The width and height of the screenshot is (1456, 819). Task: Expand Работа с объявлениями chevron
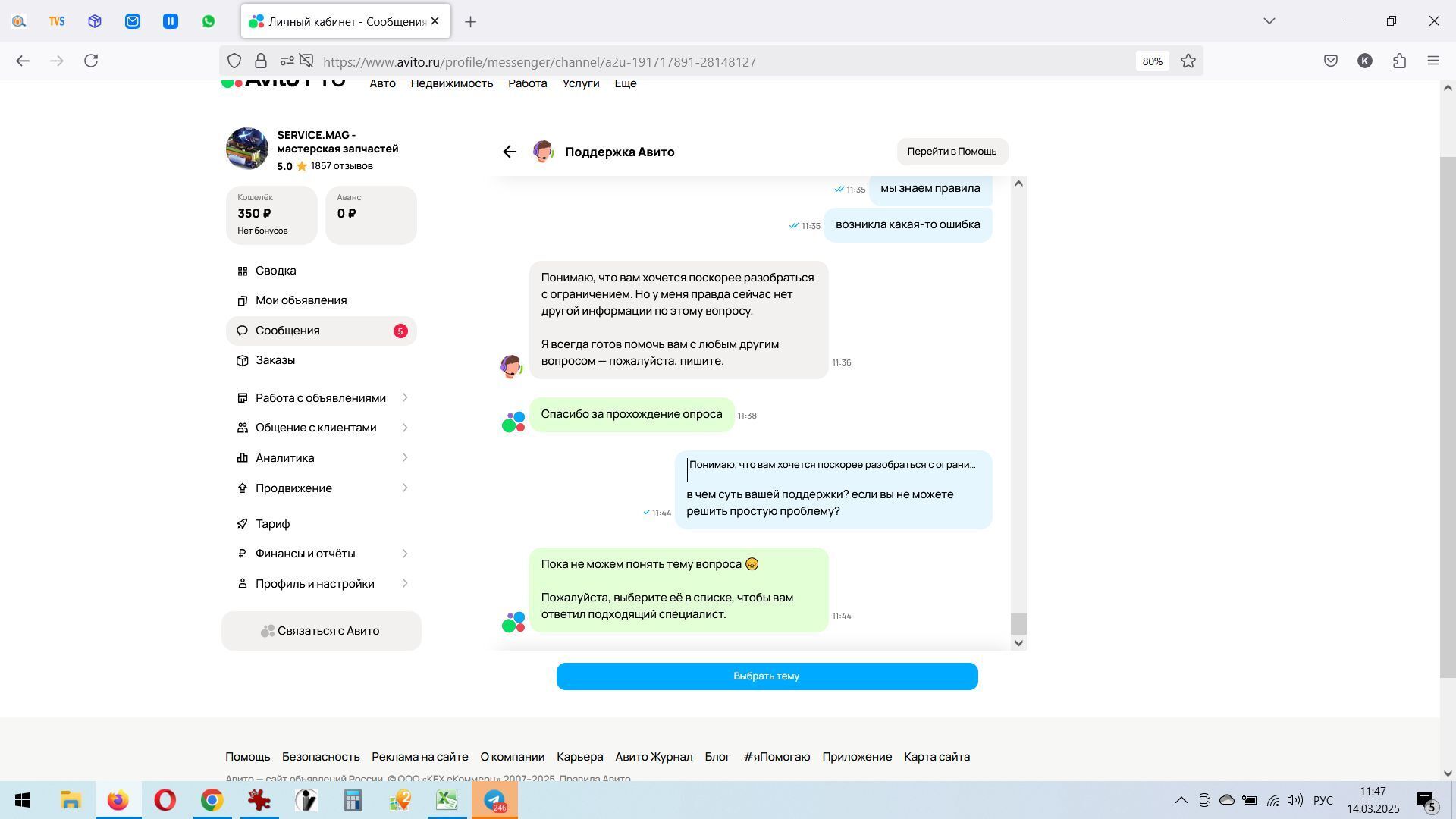coord(405,398)
